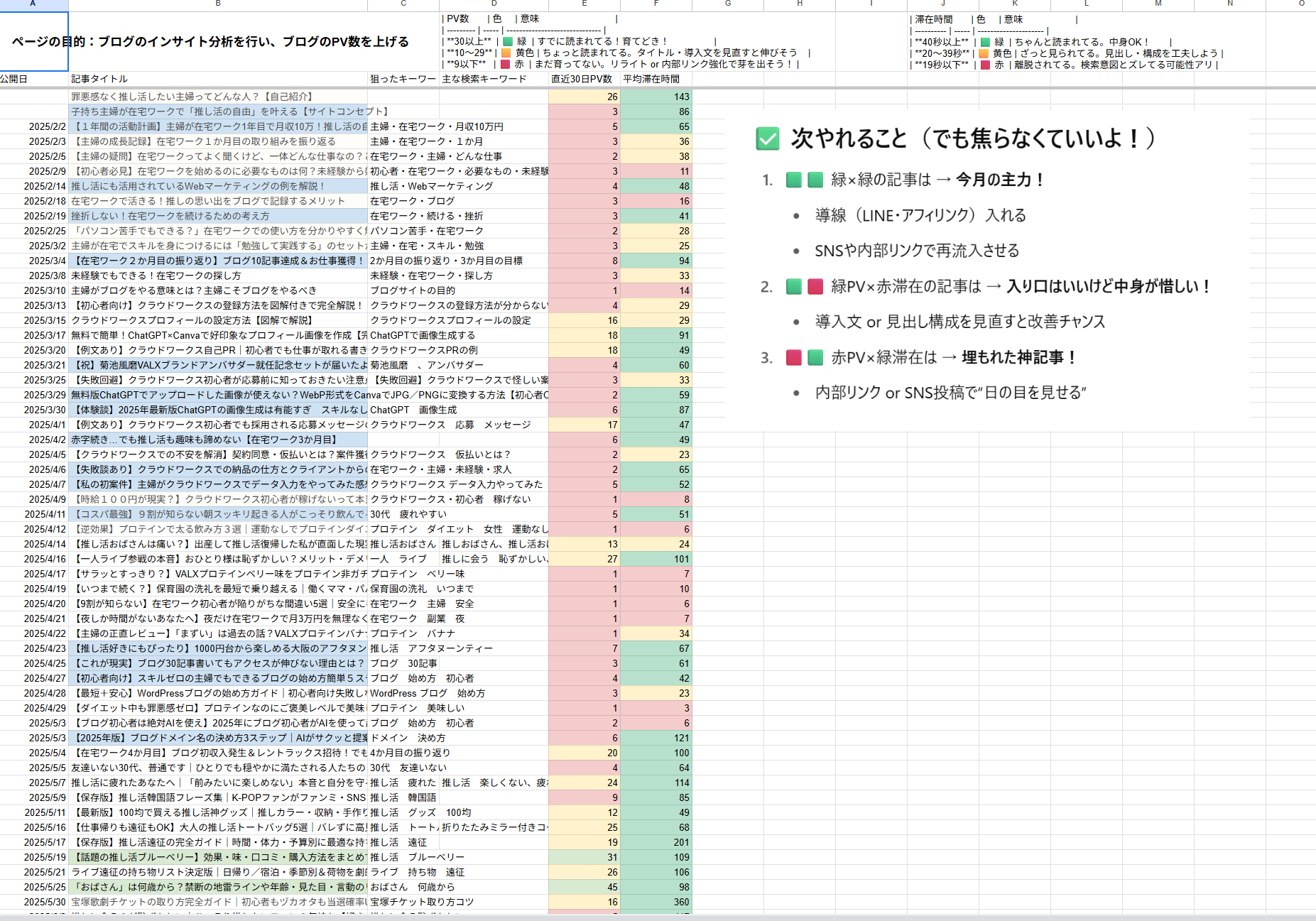Click average time value 360
1316x921 pixels.
[x=656, y=902]
